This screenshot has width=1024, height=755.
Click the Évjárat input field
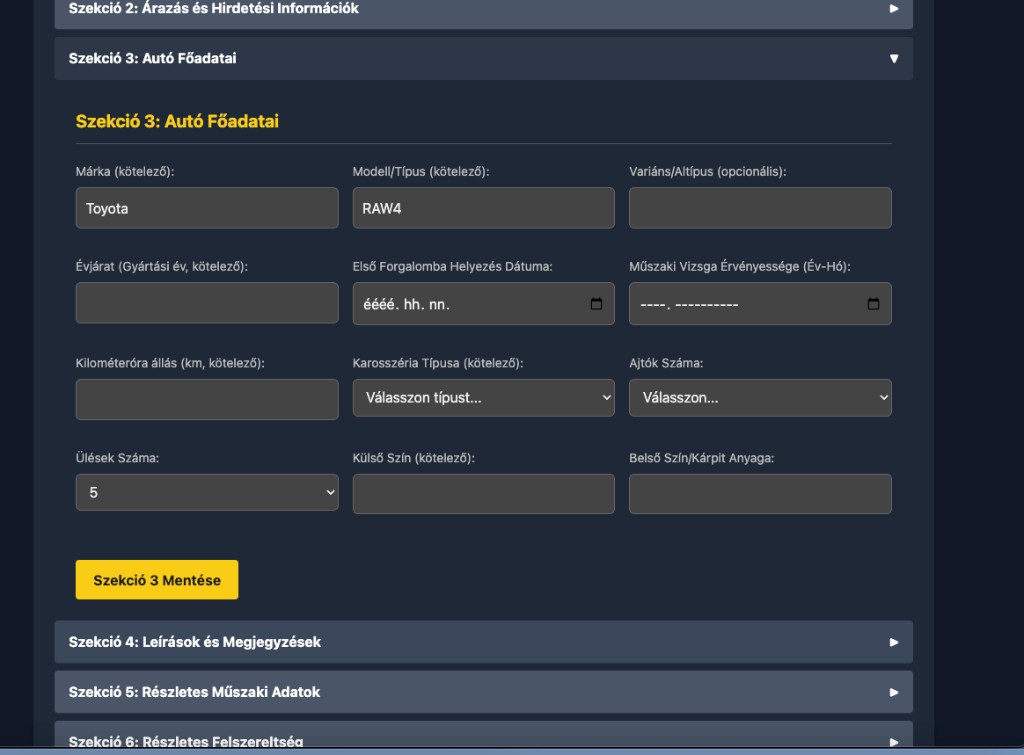pyautogui.click(x=207, y=303)
